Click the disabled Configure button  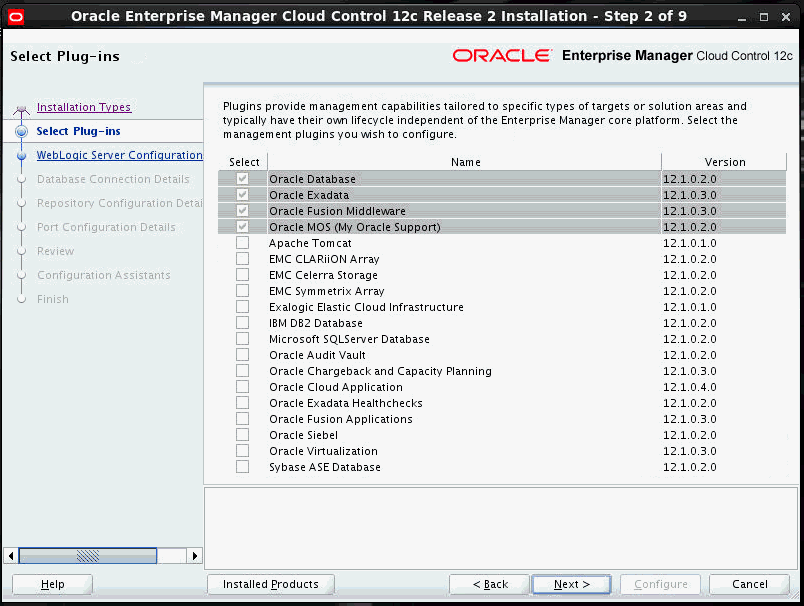click(x=660, y=584)
